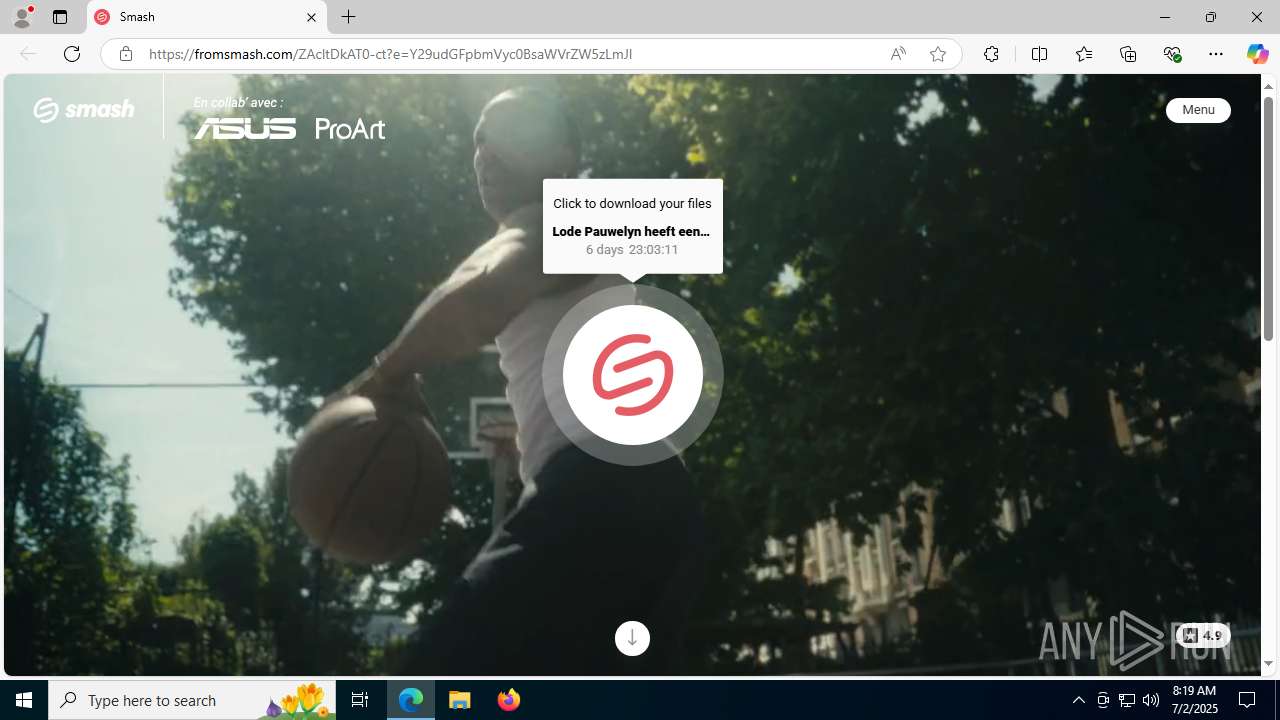
Task: Open Task View
Action: (x=359, y=700)
